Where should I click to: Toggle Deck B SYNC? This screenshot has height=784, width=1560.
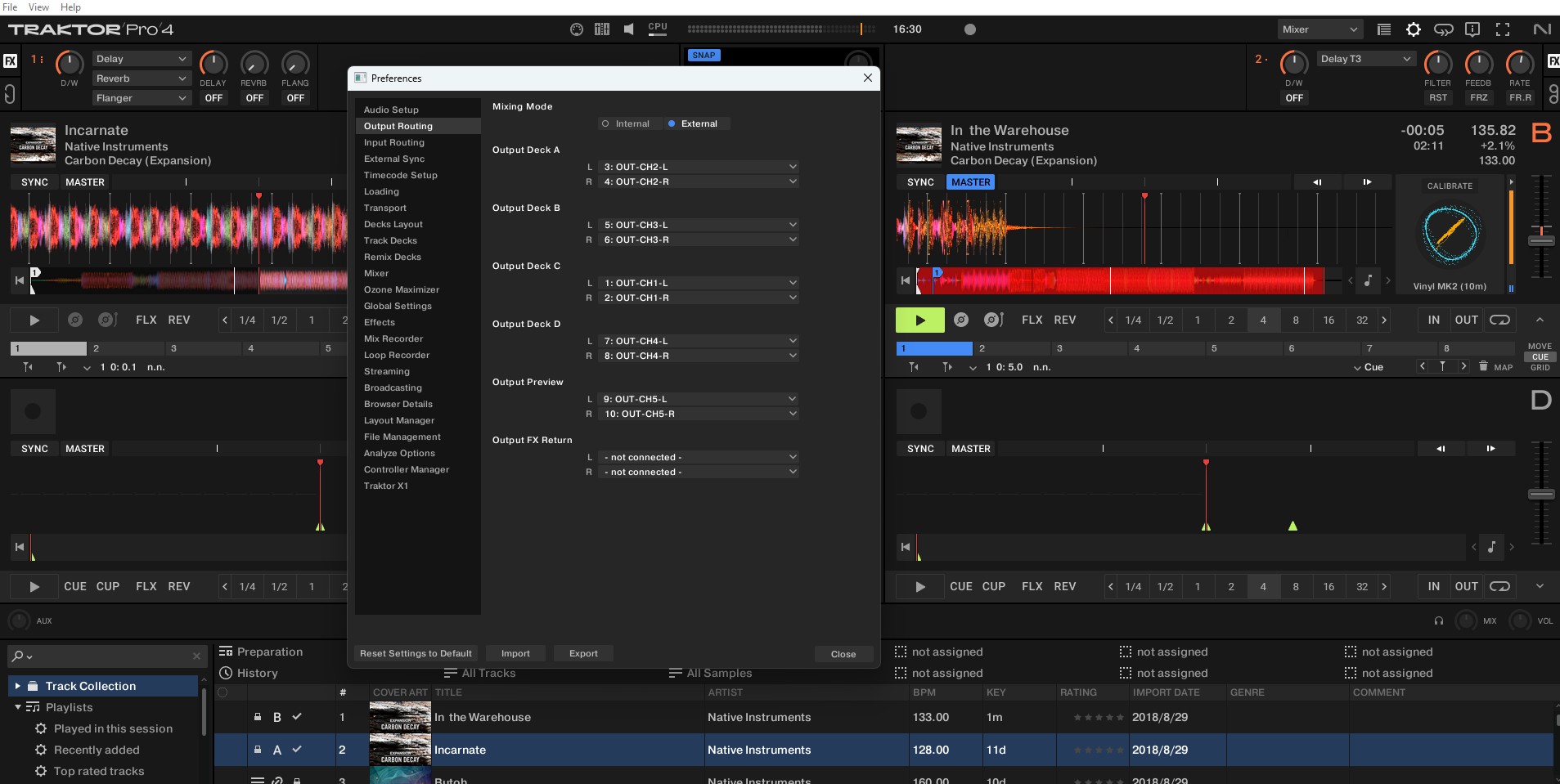click(x=920, y=182)
